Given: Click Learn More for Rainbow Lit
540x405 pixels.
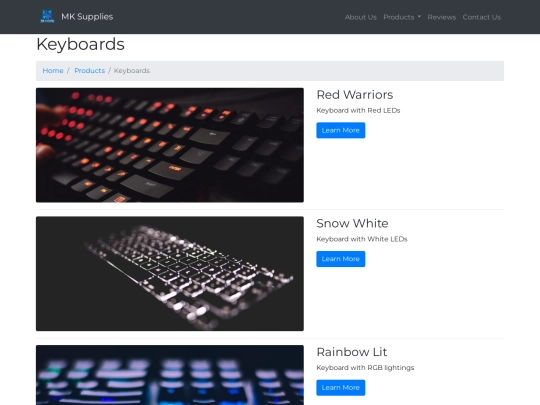Looking at the screenshot, I should click(341, 387).
